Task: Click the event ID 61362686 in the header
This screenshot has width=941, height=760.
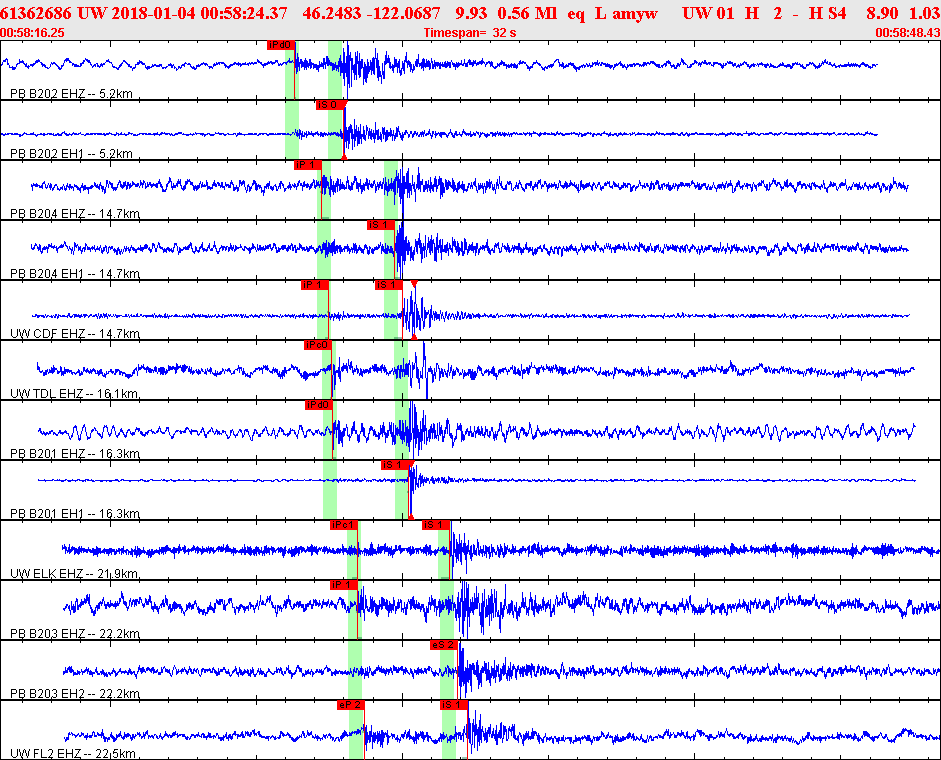Action: click(x=35, y=13)
